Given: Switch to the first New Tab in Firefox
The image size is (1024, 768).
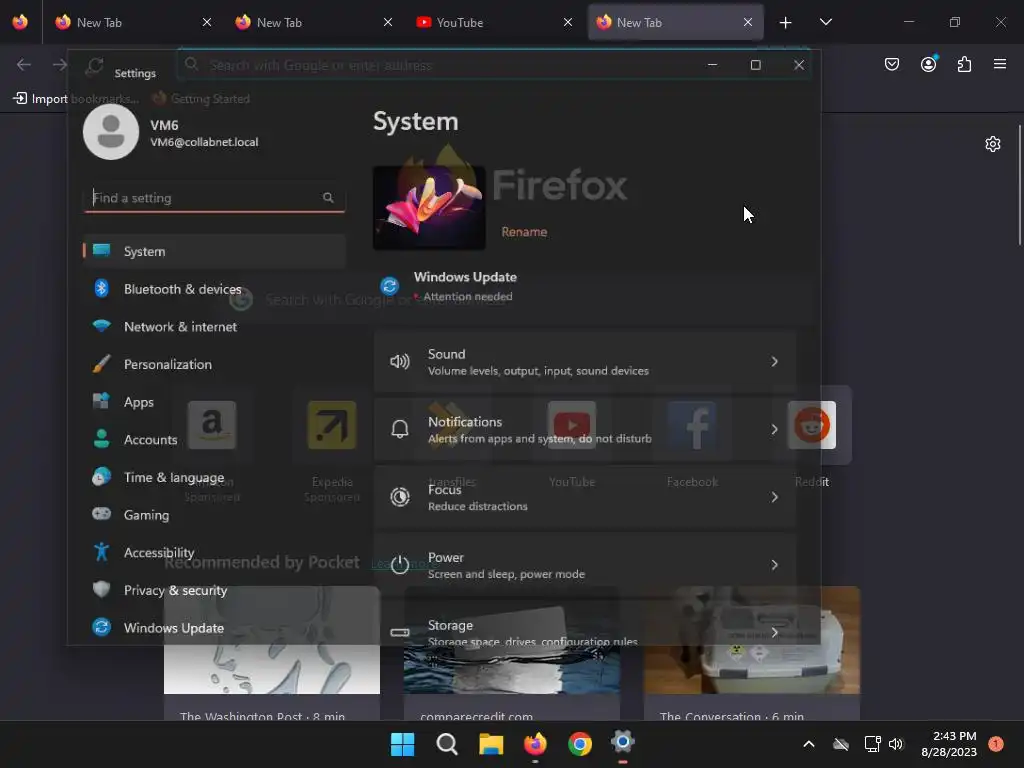Looking at the screenshot, I should point(133,22).
